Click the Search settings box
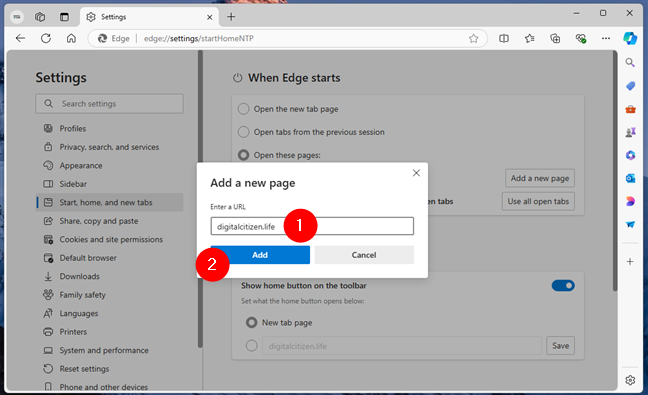Screen dimensions: 648x395 tap(110, 104)
